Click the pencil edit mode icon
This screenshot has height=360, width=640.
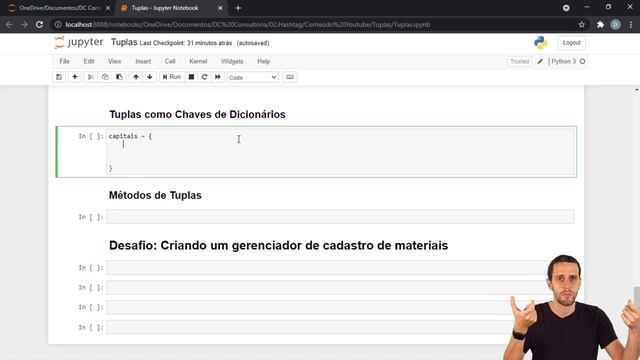pos(540,62)
